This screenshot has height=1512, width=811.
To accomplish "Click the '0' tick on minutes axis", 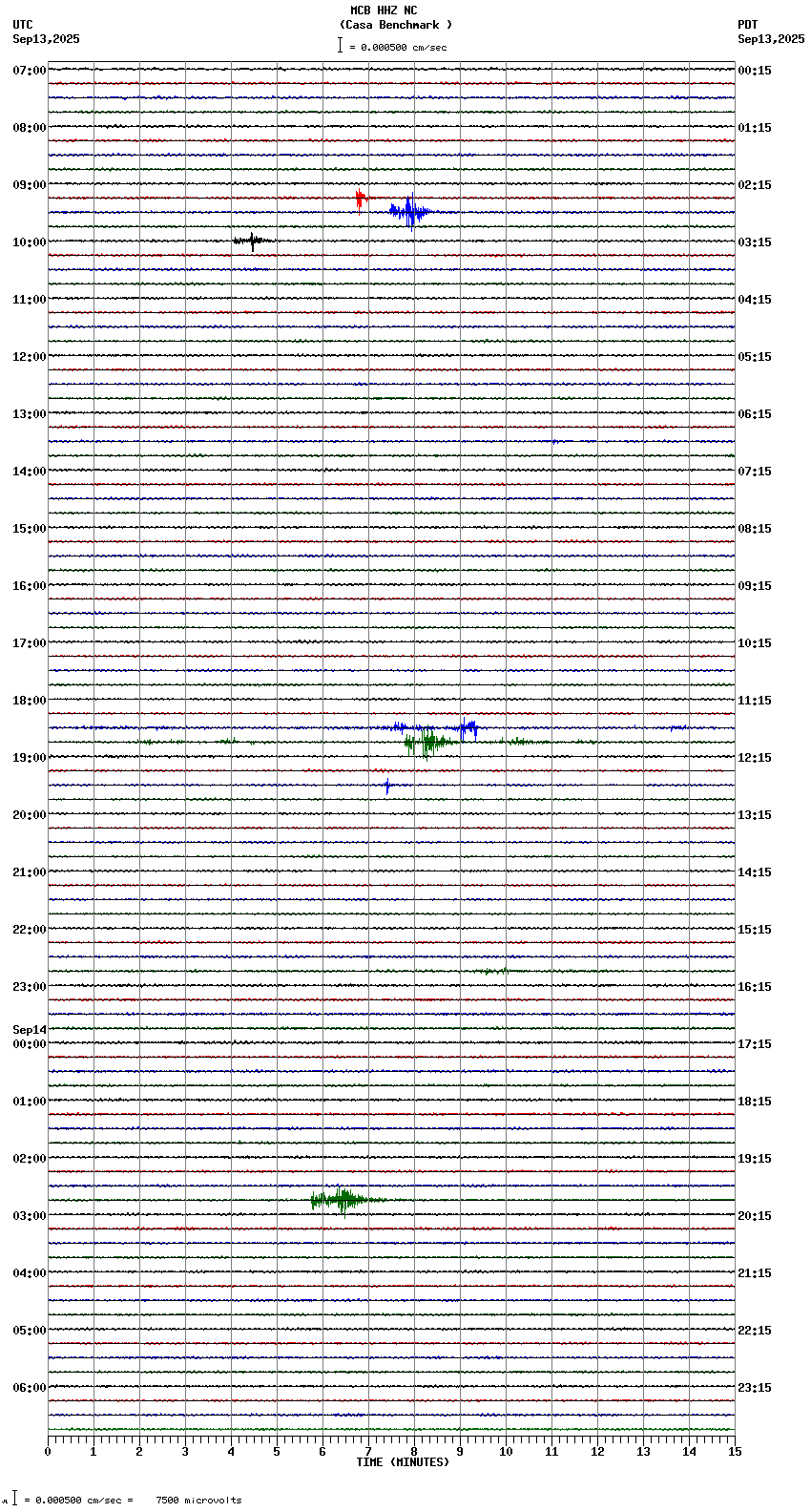I will coord(48,1452).
